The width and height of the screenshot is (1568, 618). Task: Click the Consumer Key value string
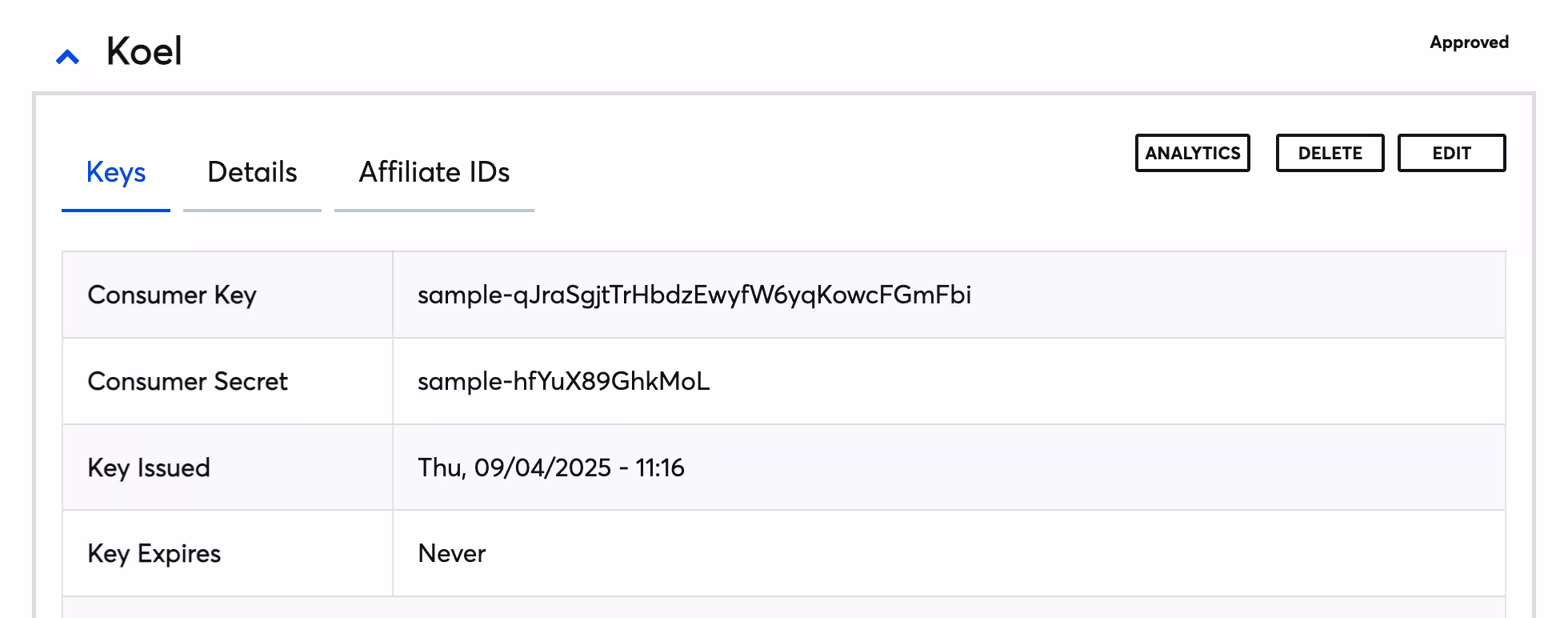(694, 295)
